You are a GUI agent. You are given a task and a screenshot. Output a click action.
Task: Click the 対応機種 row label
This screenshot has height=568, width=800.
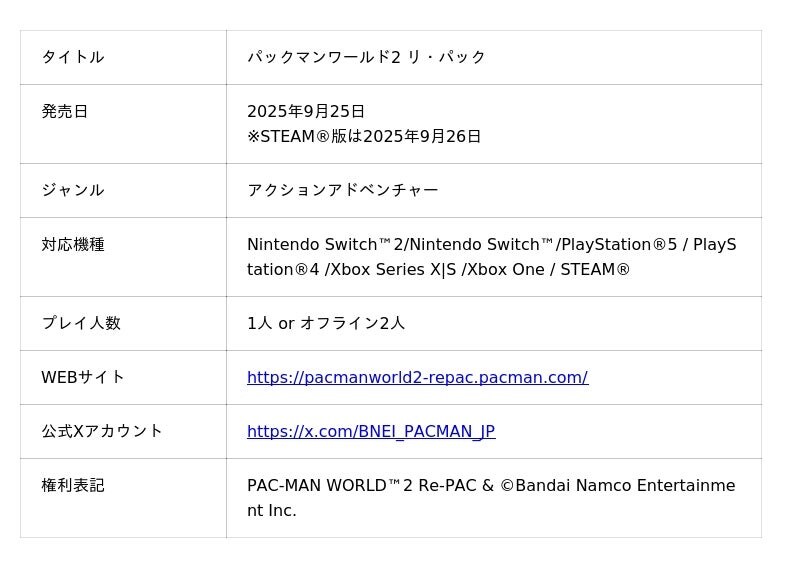click(x=72, y=244)
